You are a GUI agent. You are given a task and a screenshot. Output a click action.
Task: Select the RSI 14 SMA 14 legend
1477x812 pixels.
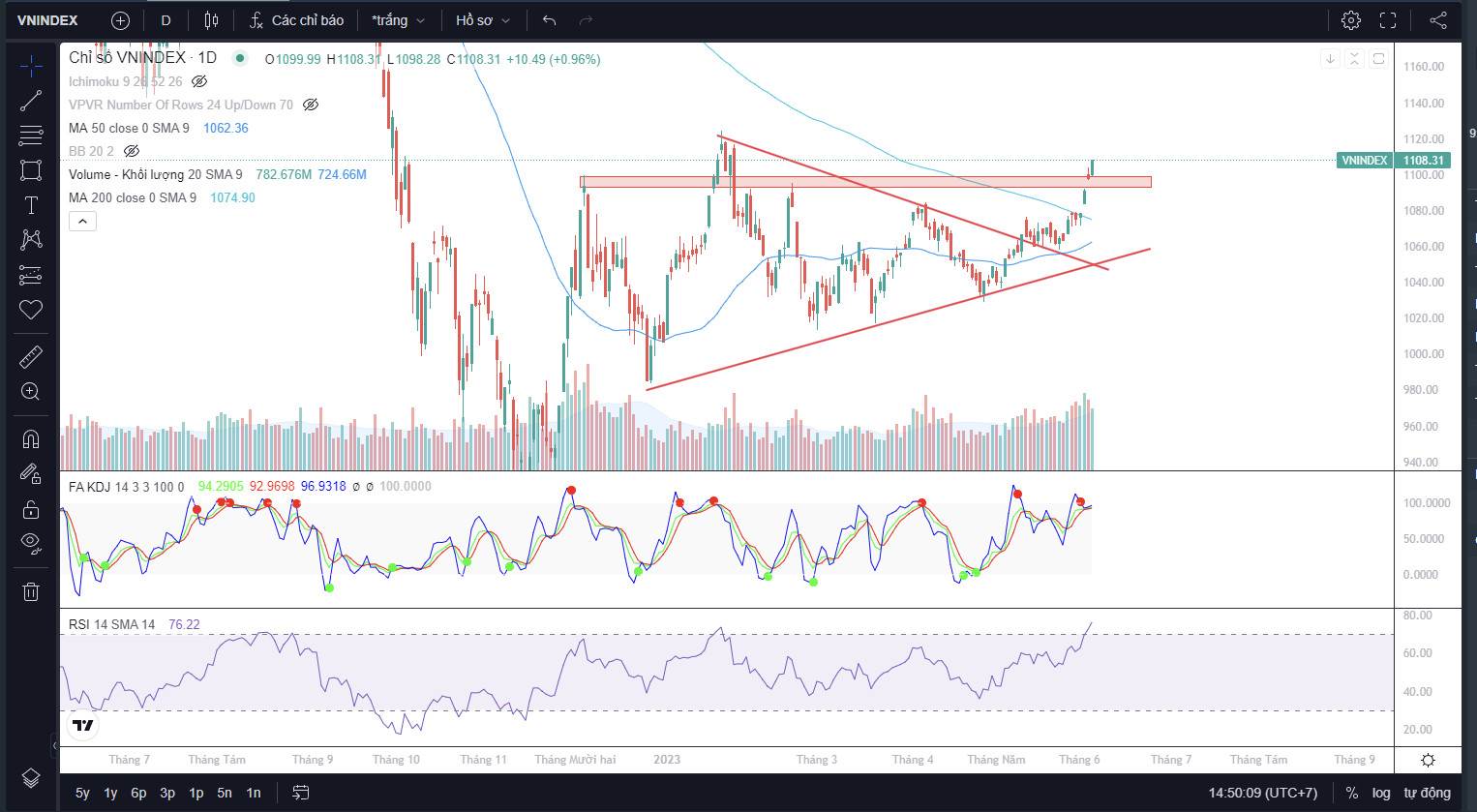point(111,624)
